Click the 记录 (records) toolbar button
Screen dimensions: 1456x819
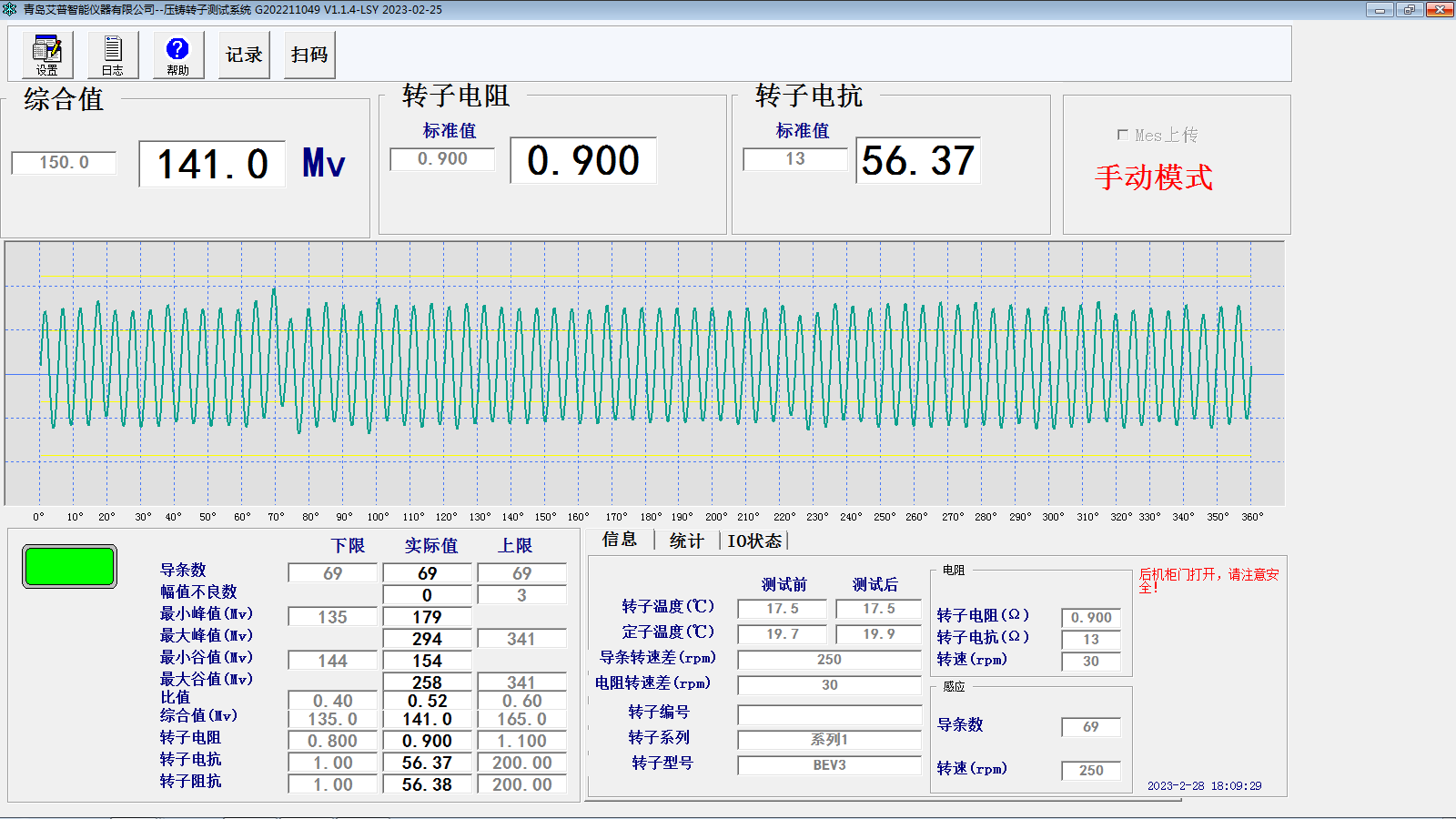[x=243, y=55]
